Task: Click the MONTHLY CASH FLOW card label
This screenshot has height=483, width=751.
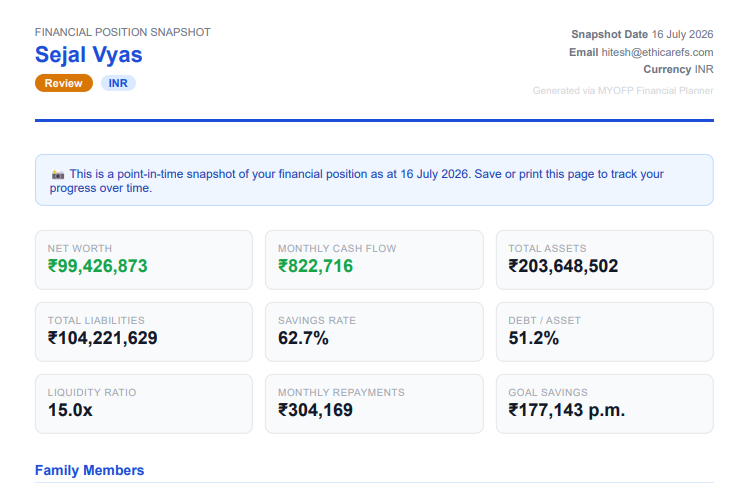Action: (x=337, y=248)
